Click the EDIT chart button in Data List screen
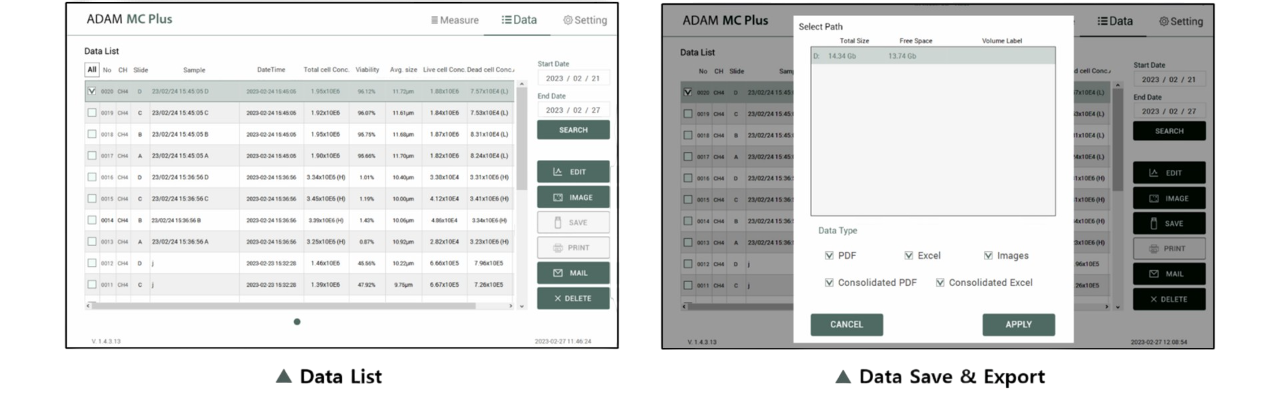 [x=573, y=172]
